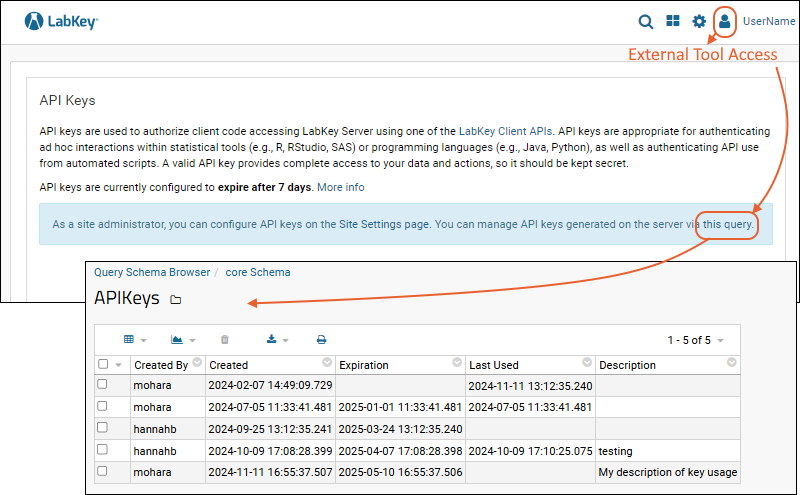800x495 pixels.
Task: Open Created column header menu
Action: point(327,362)
